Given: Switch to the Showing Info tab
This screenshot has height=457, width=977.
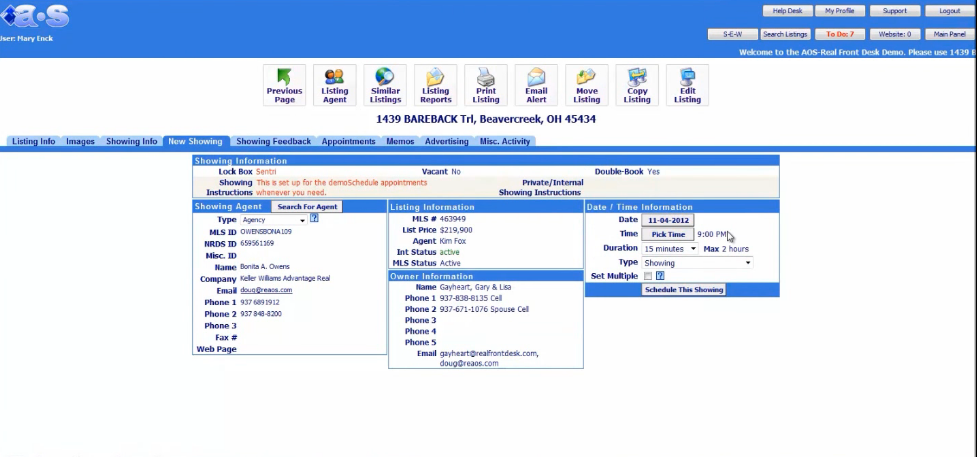Looking at the screenshot, I should pos(131,142).
